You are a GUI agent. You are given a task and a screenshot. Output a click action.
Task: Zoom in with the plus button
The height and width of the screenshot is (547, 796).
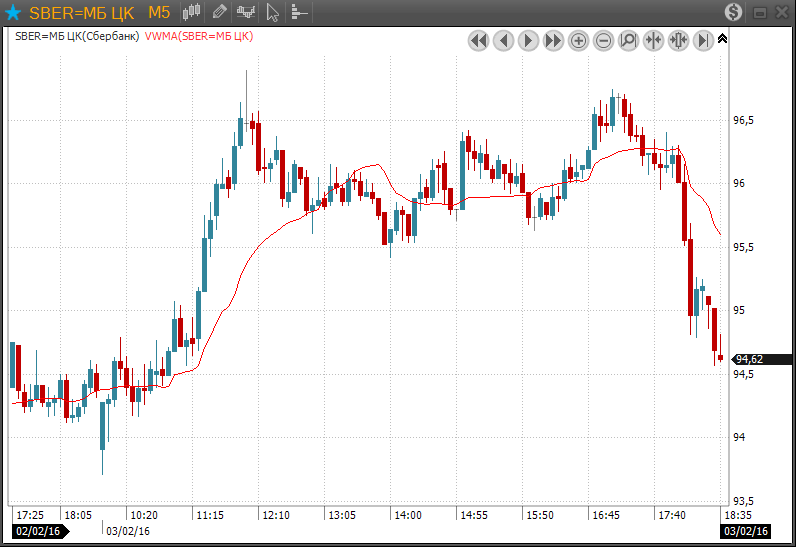pyautogui.click(x=579, y=41)
